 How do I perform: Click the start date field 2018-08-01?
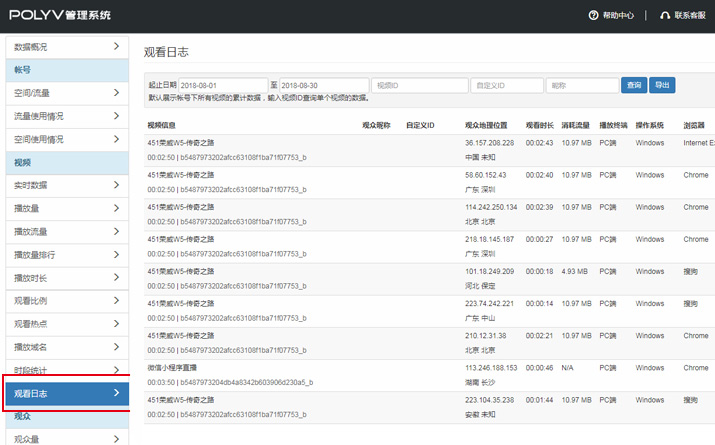[222, 85]
